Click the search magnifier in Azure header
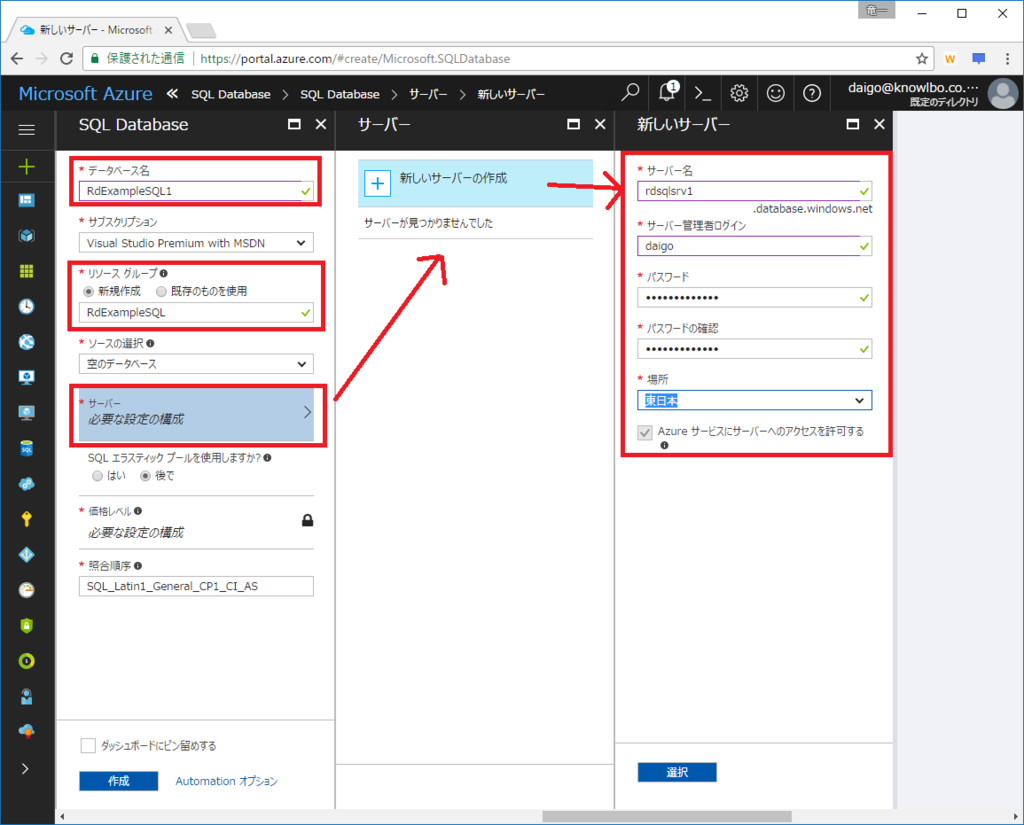Screen dimensions: 1024x825 point(630,93)
